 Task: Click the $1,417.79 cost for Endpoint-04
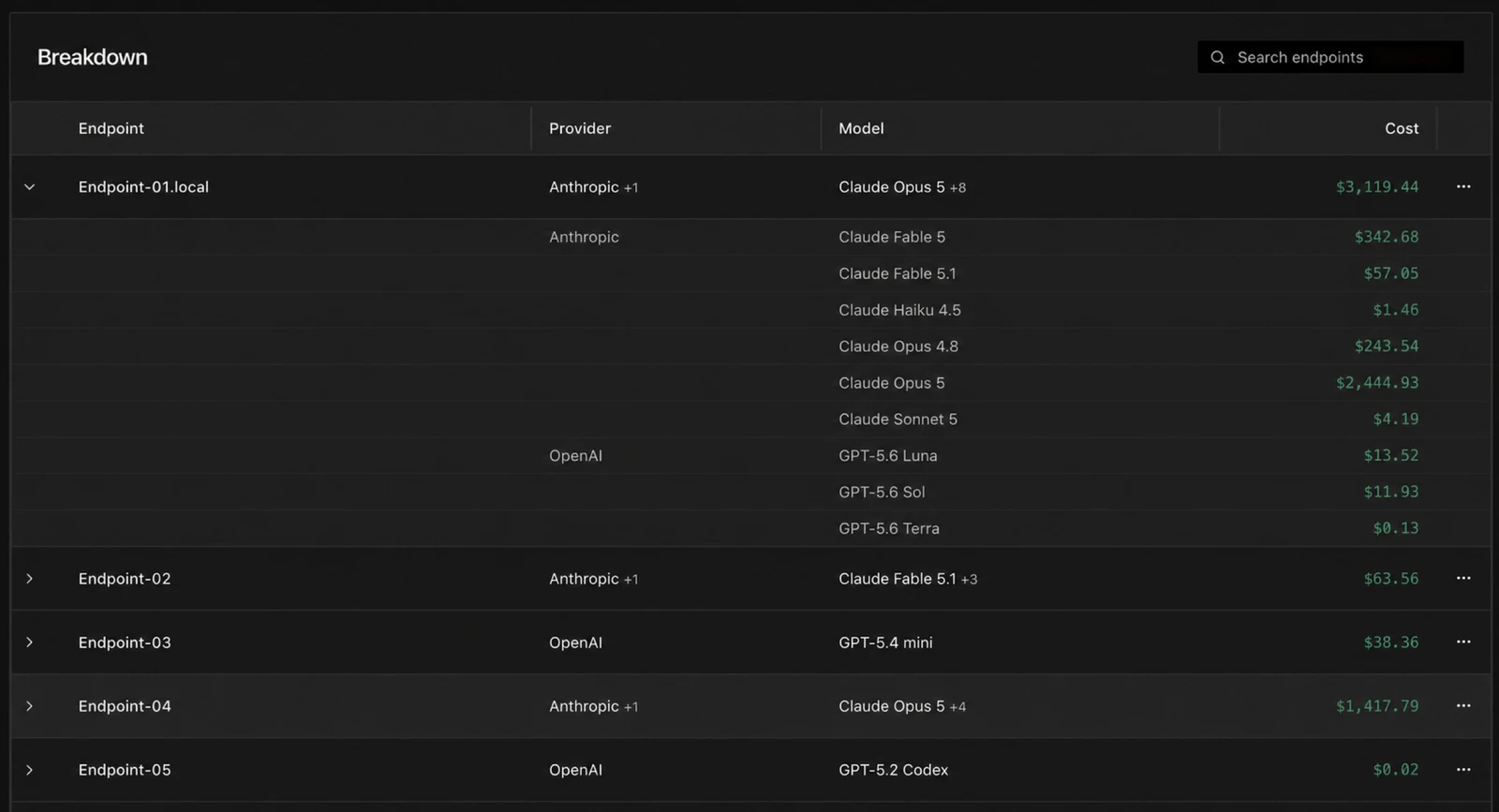tap(1377, 706)
